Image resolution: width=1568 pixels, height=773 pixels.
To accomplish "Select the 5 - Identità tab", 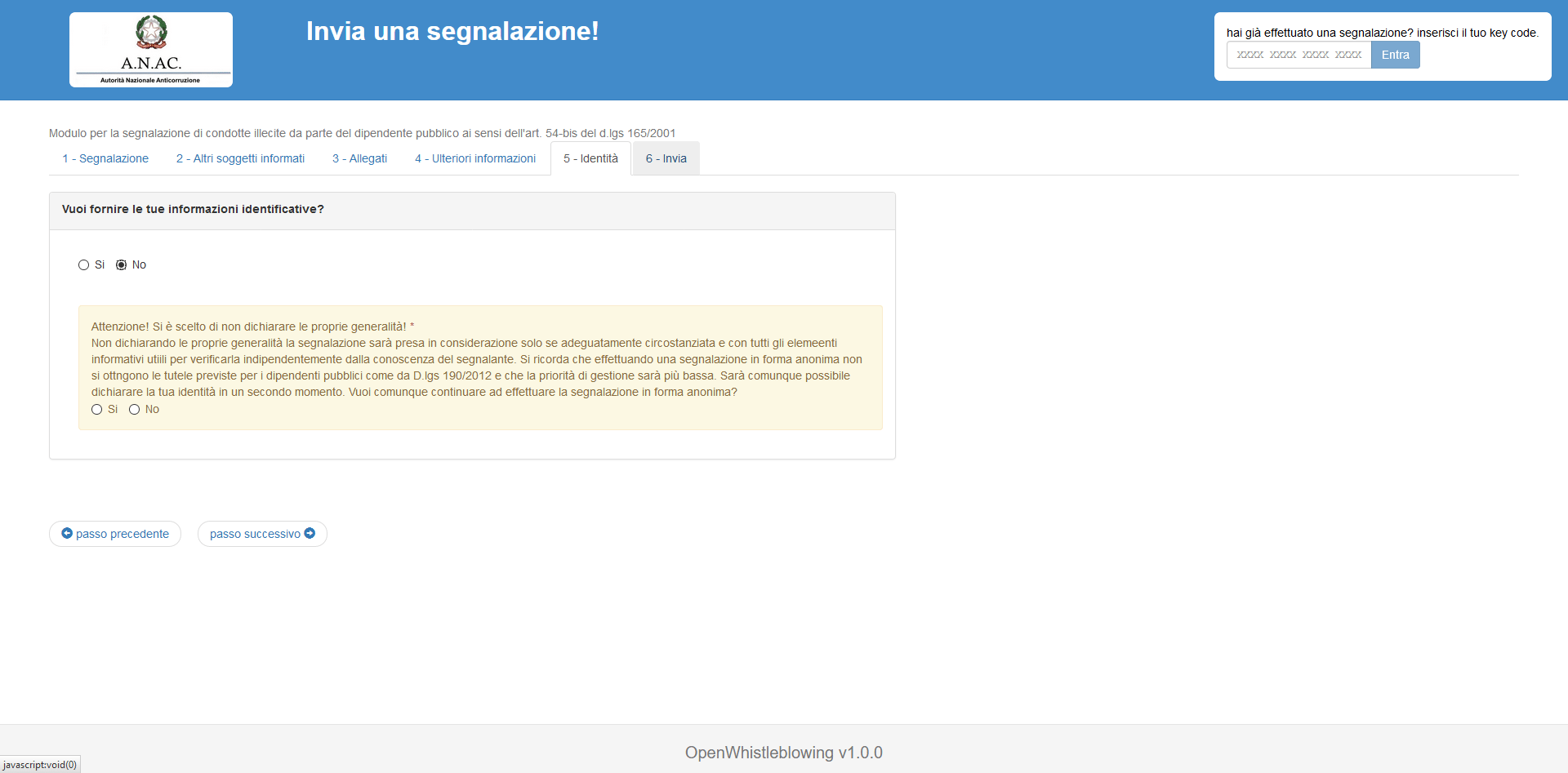I will coord(590,158).
